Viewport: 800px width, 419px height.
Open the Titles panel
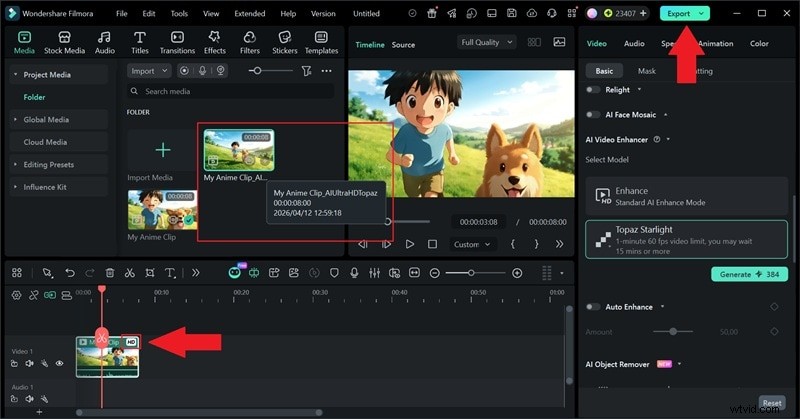pos(140,42)
